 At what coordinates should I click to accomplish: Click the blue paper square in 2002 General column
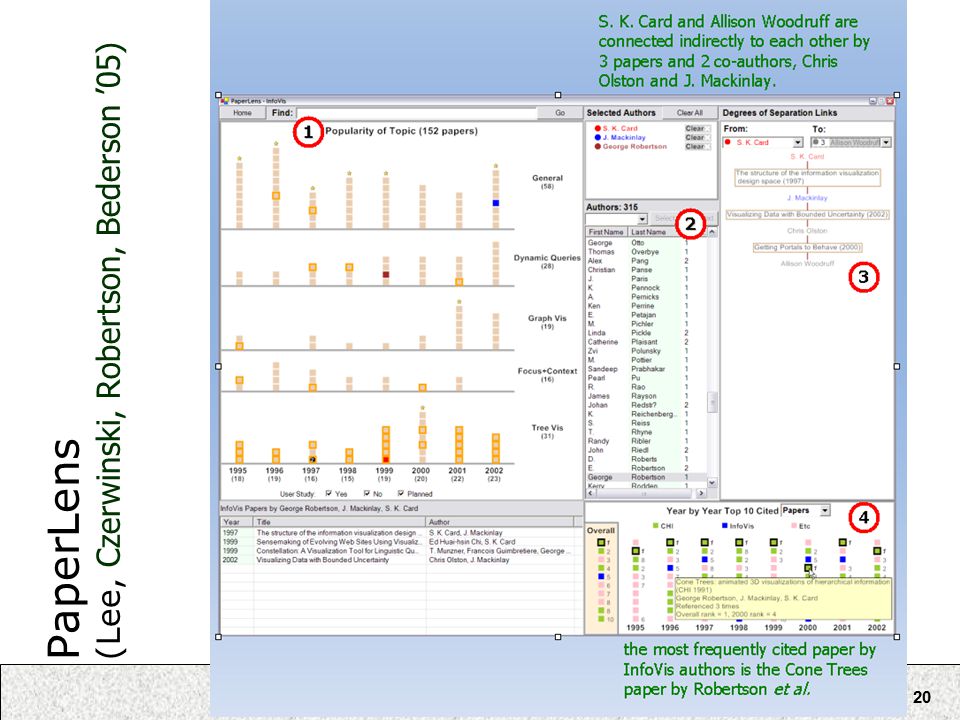point(496,203)
